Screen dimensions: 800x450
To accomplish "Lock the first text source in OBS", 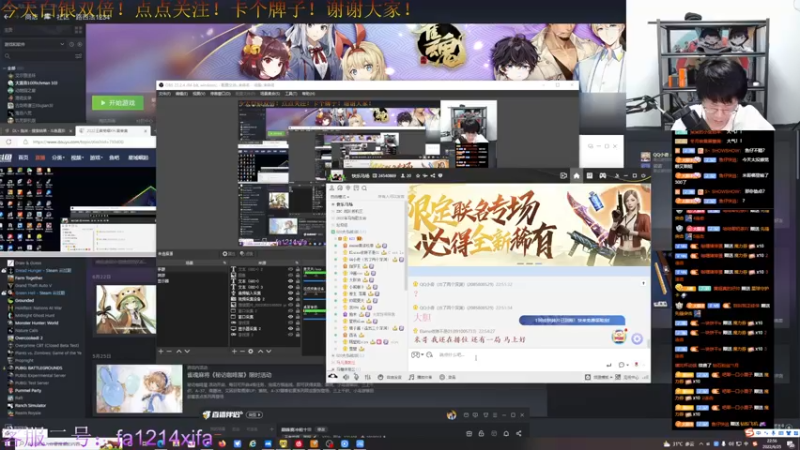I will click(x=298, y=269).
